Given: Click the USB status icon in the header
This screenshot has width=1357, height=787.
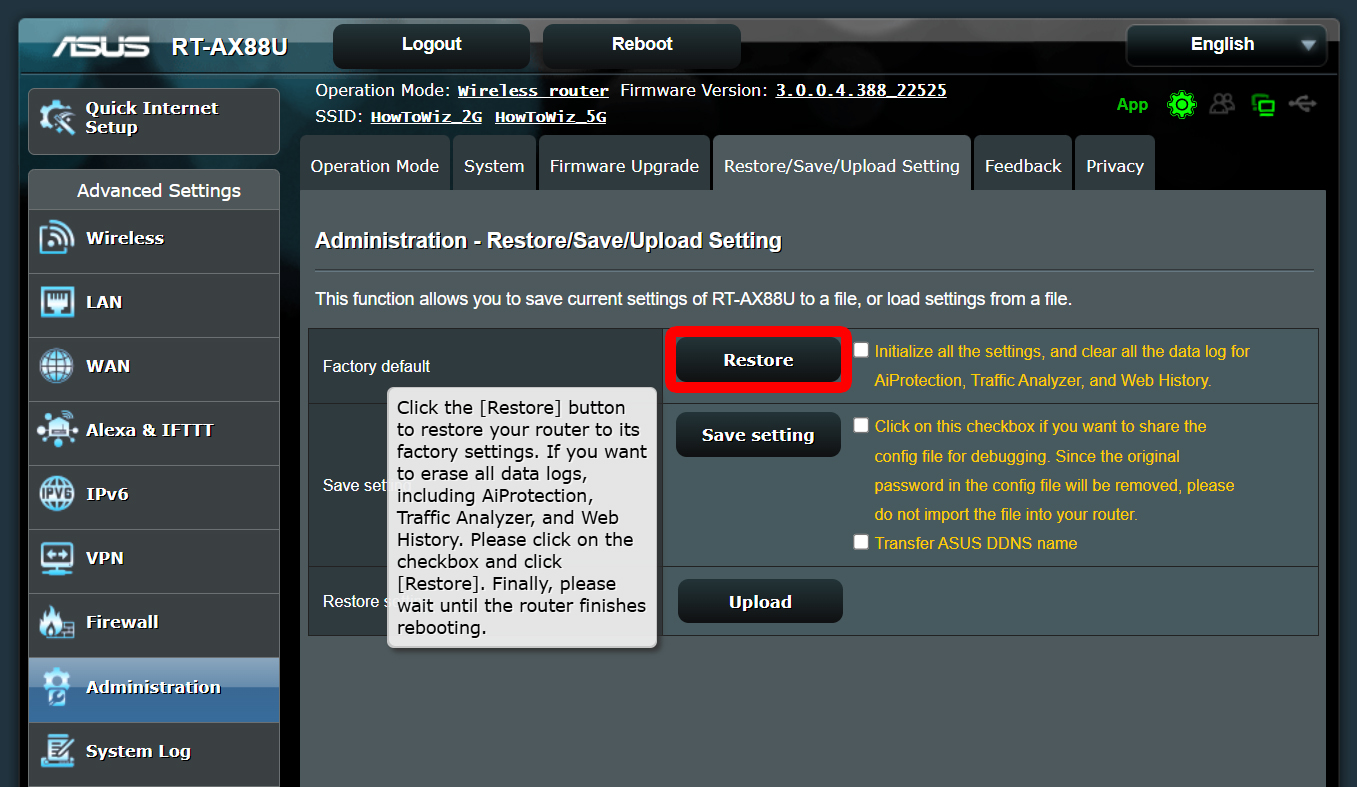Looking at the screenshot, I should [1303, 104].
